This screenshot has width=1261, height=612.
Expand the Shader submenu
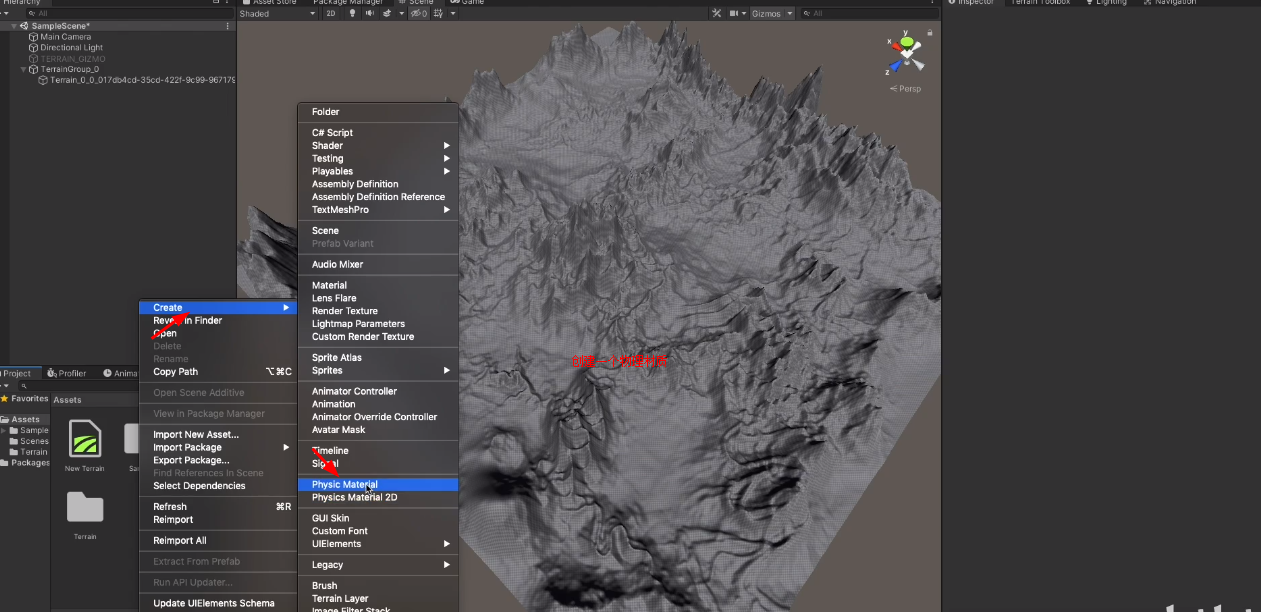click(378, 146)
